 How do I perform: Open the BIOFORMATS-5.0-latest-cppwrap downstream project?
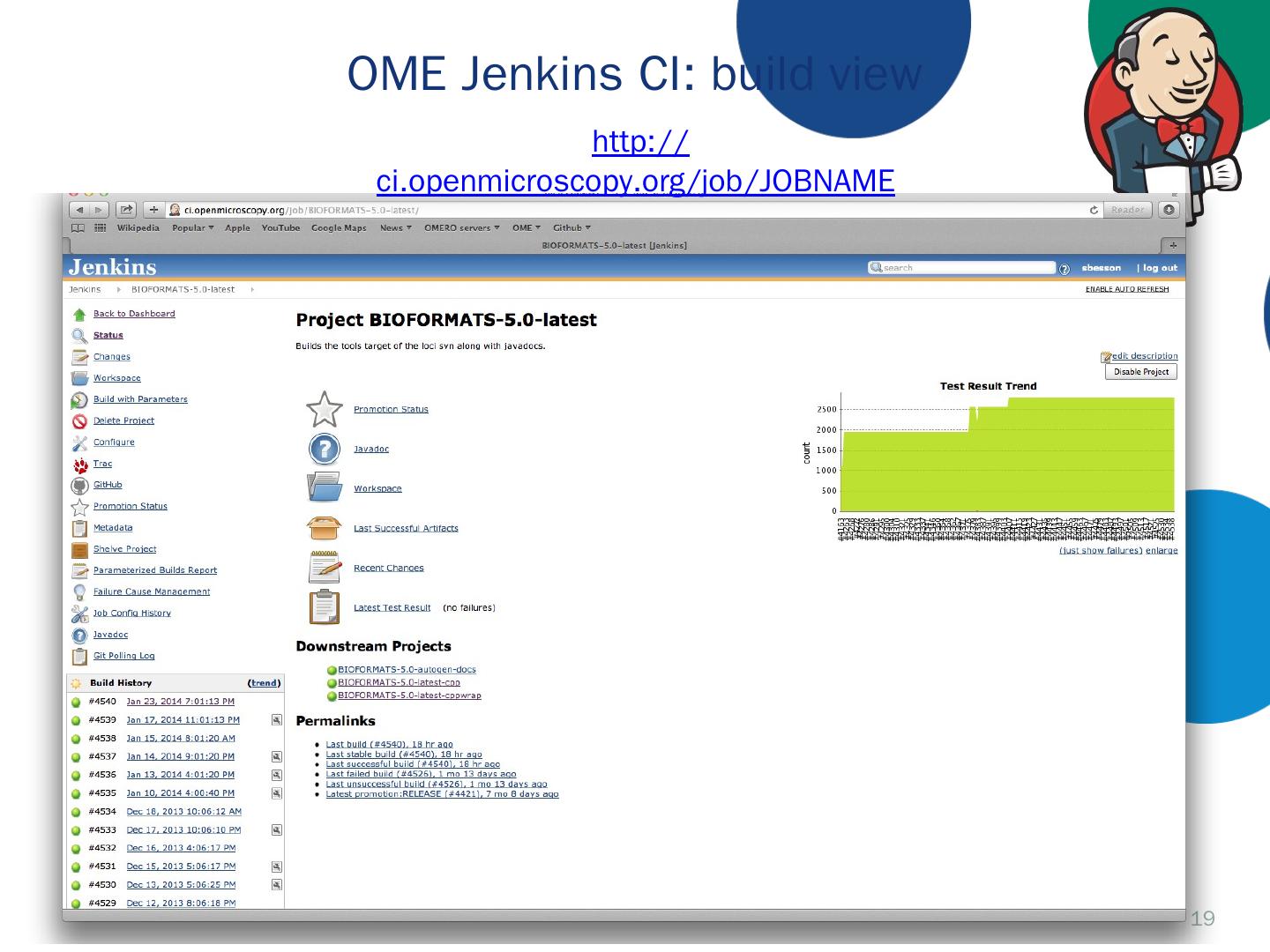coord(410,695)
